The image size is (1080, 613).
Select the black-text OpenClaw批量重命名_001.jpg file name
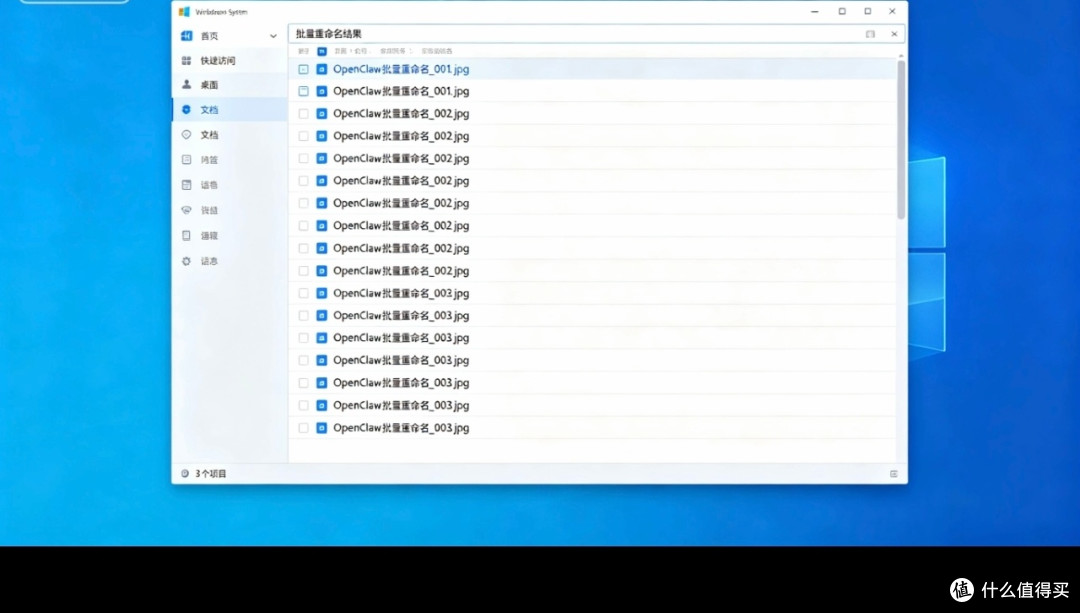[x=401, y=91]
